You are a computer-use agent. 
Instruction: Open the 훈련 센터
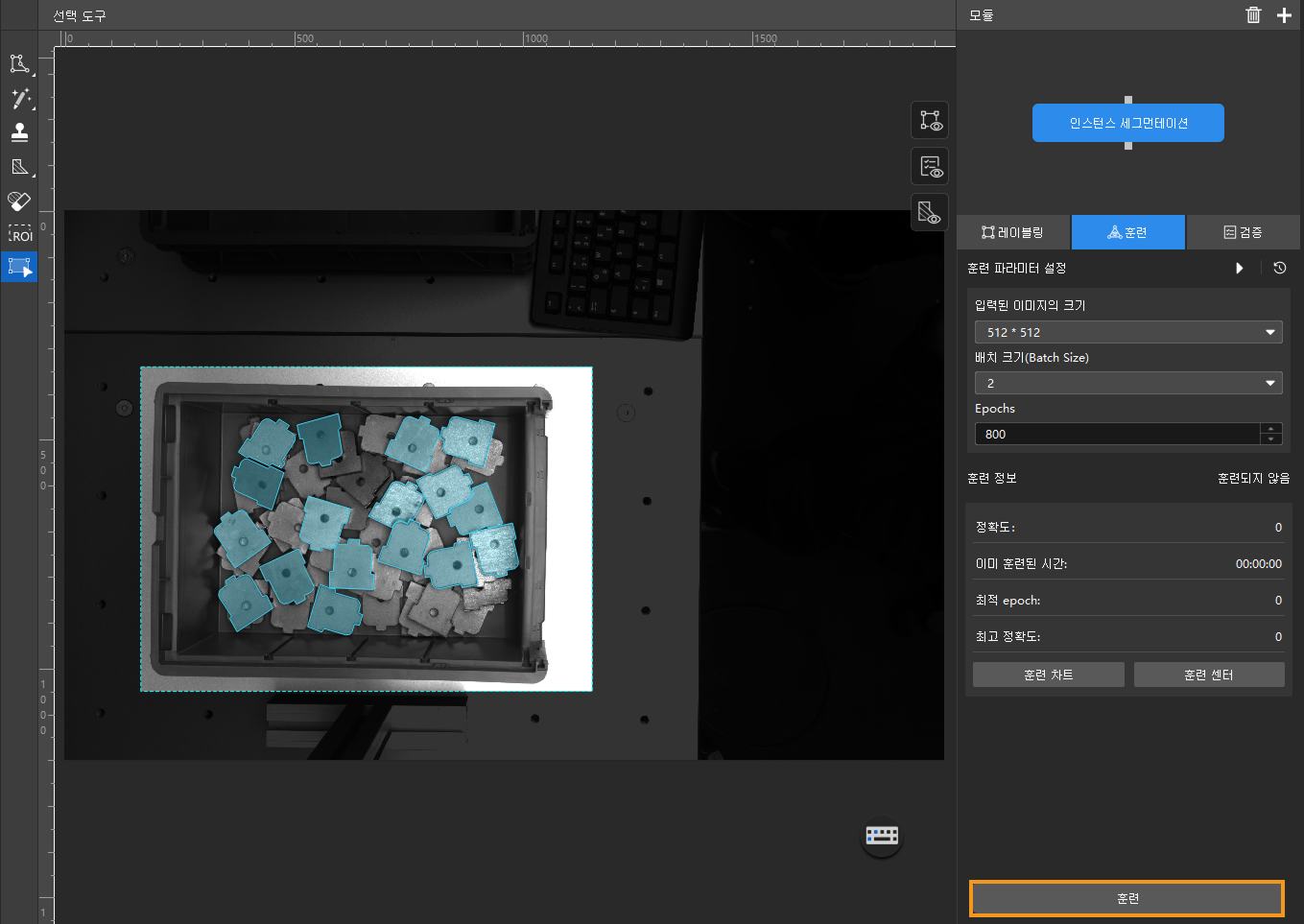[1209, 675]
